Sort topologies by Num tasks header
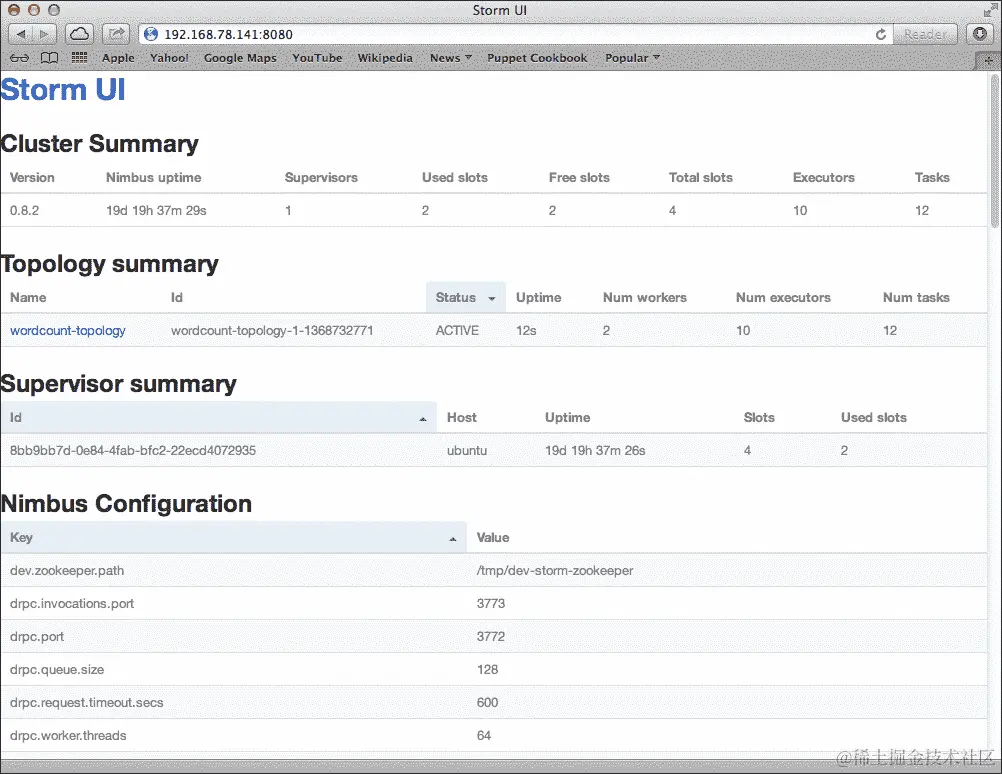This screenshot has height=774, width=1002. pos(916,297)
